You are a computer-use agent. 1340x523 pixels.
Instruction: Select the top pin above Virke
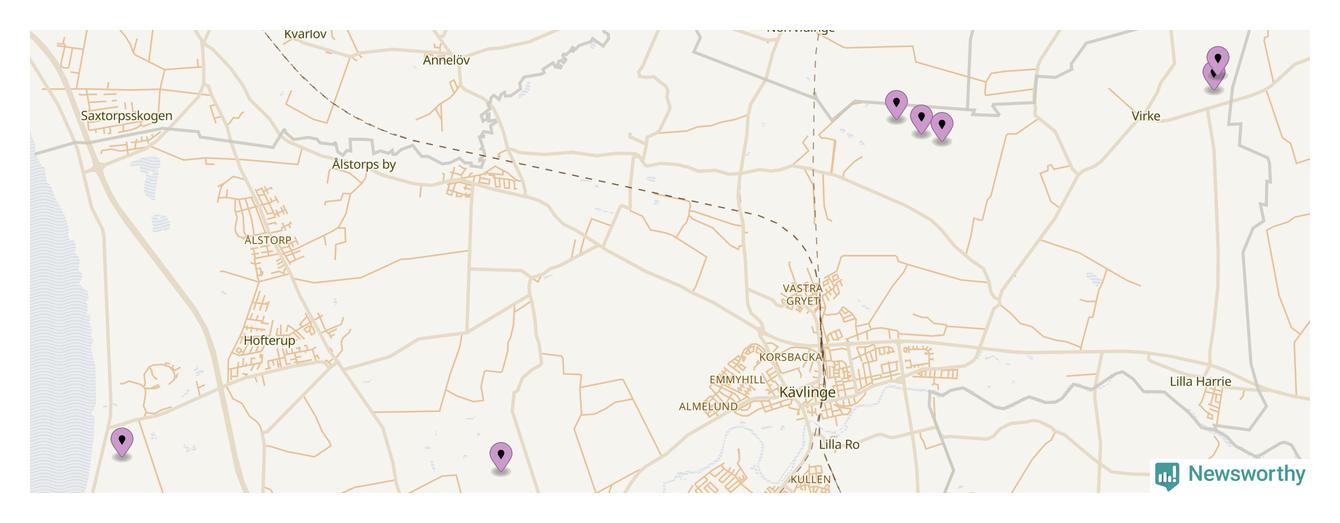click(1217, 61)
